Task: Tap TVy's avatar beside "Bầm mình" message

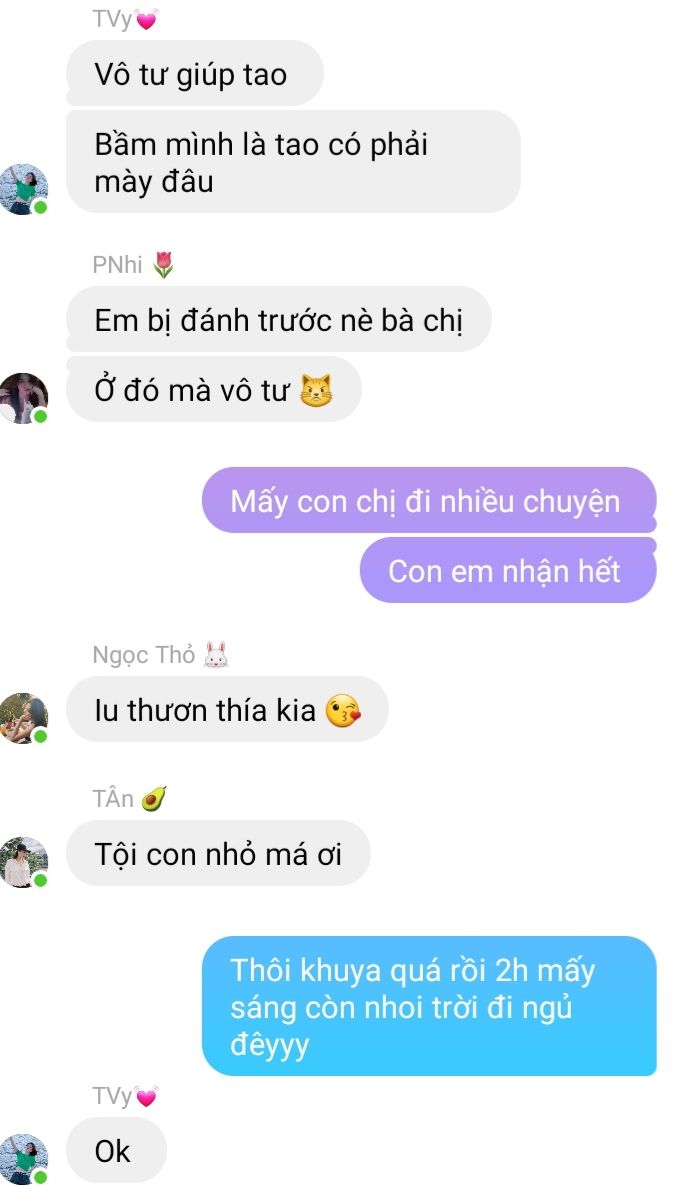Action: pyautogui.click(x=23, y=189)
